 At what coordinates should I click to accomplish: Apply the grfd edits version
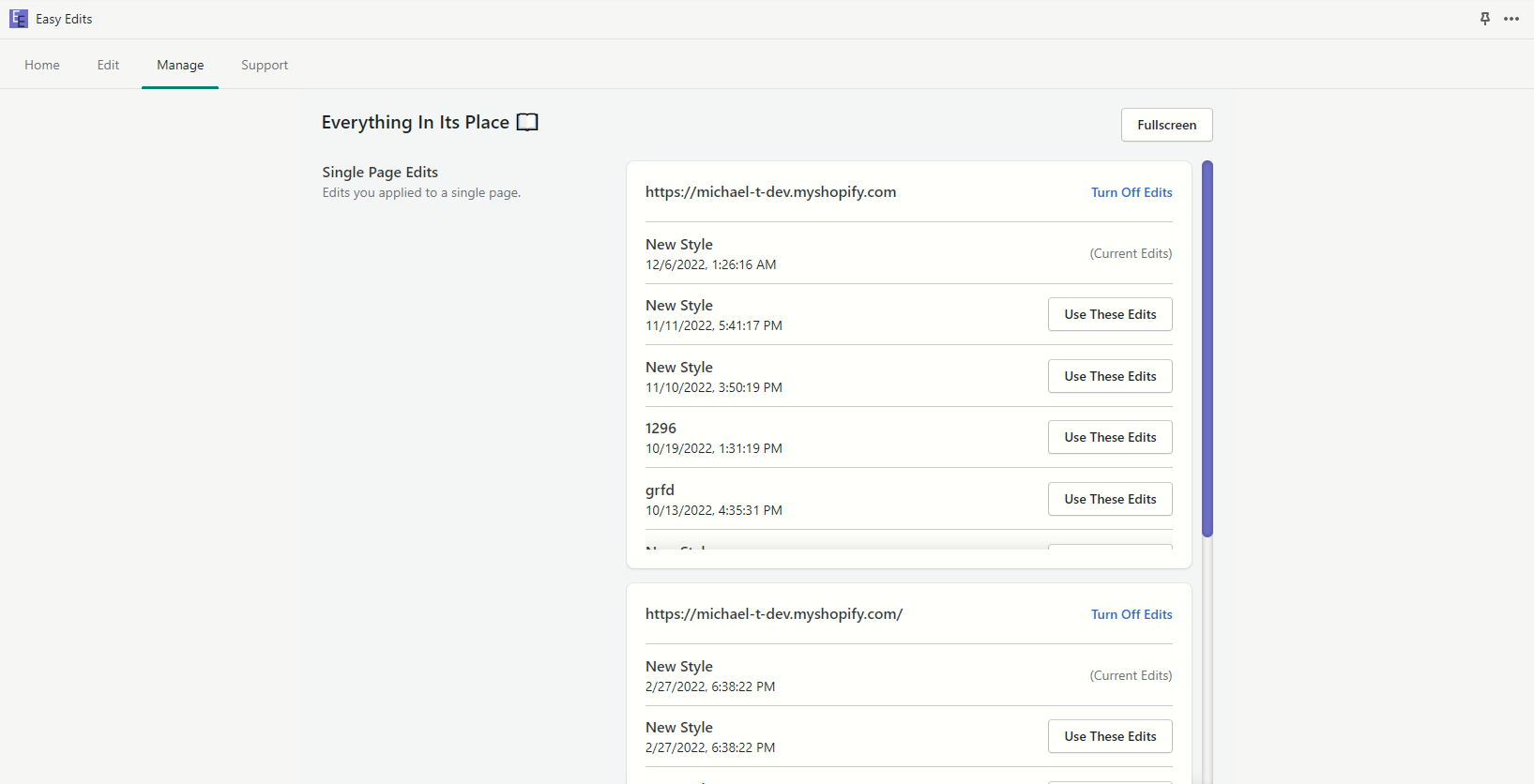1109,499
